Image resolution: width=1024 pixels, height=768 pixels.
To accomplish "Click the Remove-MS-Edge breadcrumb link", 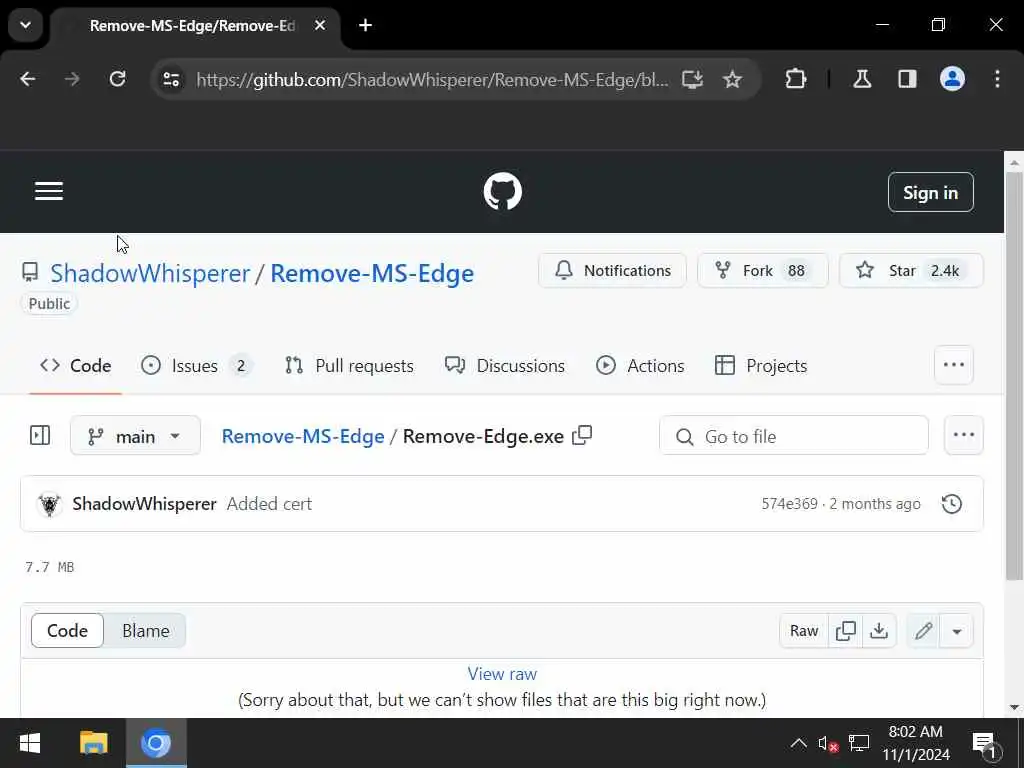I will (x=303, y=436).
